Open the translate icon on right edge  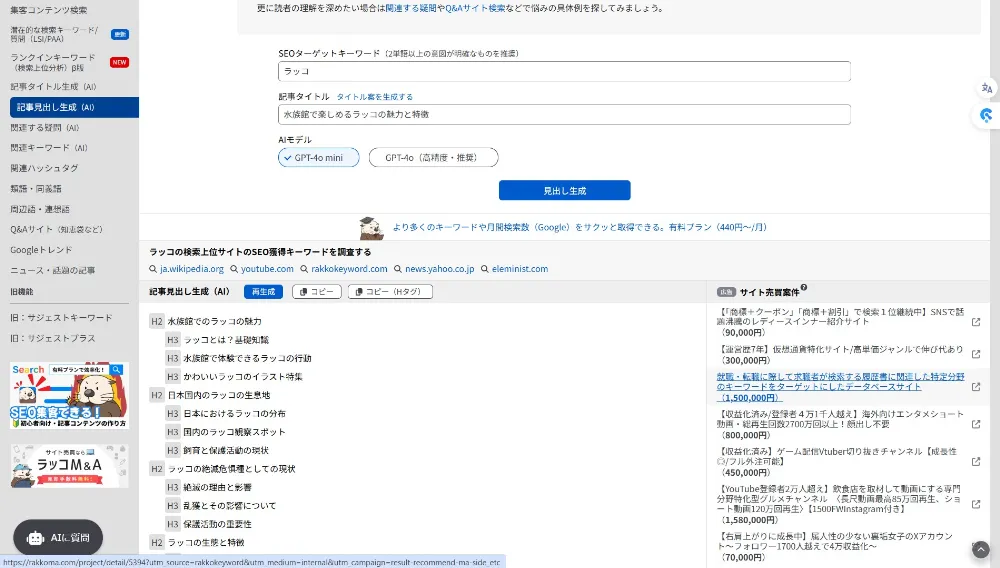987,88
